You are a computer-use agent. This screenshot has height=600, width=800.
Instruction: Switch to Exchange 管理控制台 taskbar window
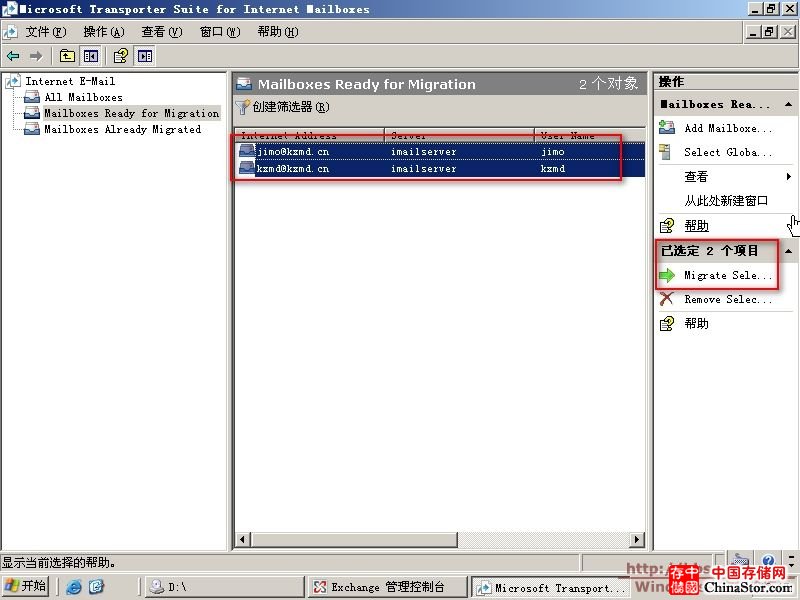point(388,587)
